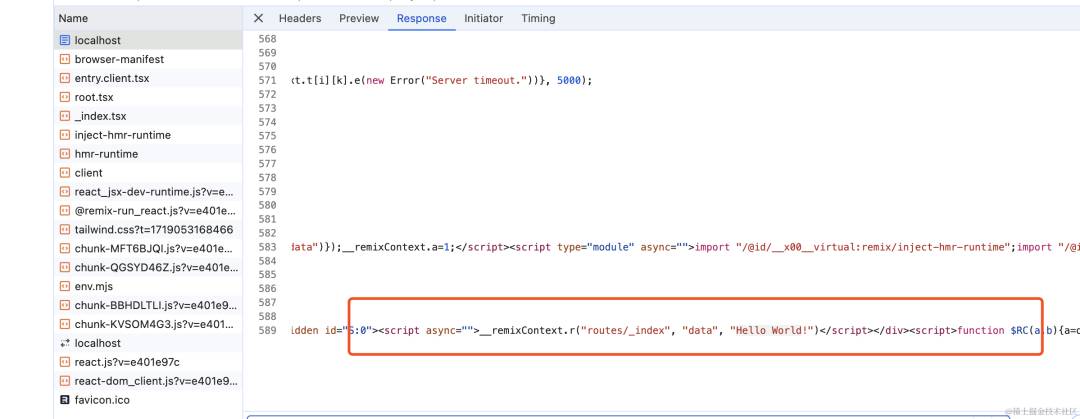Image resolution: width=1080 pixels, height=419 pixels.
Task: Select the inject-hmr-runtime request
Action: (148, 135)
